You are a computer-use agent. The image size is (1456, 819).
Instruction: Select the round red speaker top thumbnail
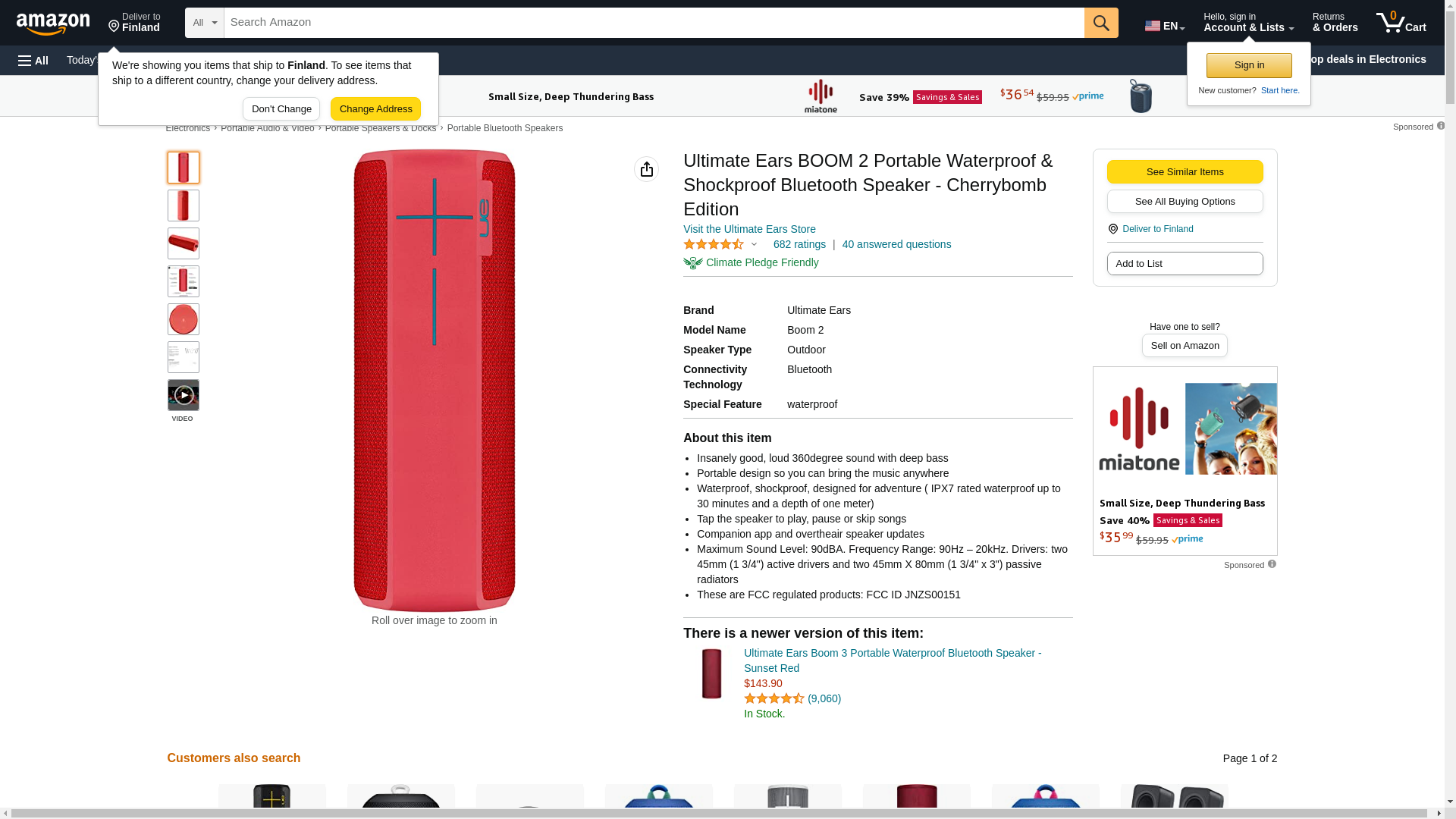(184, 319)
